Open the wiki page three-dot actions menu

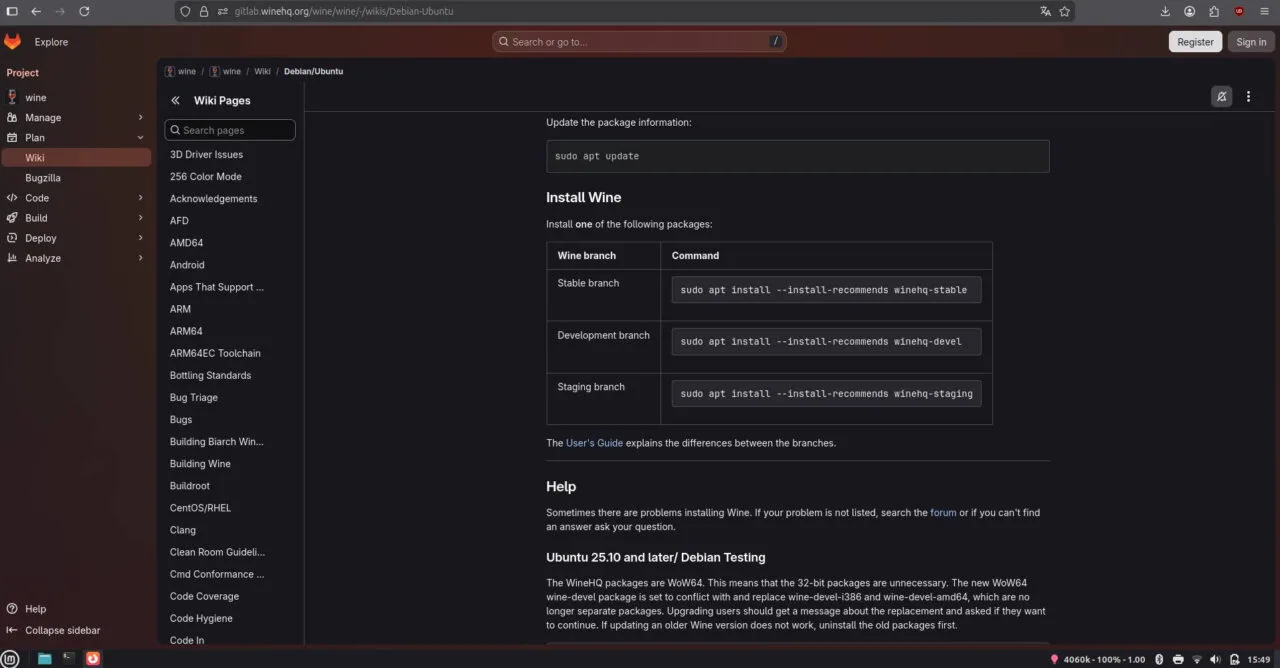(1248, 96)
